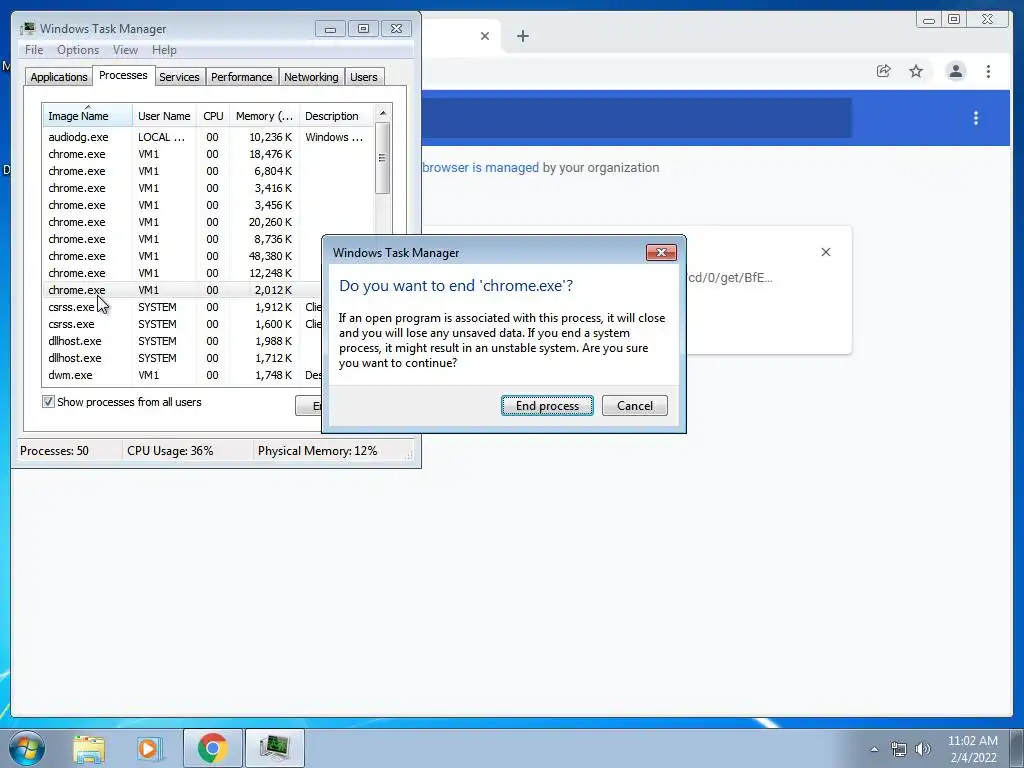
Task: Select csrss.exe with 1,600 K memory
Action: coord(183,324)
